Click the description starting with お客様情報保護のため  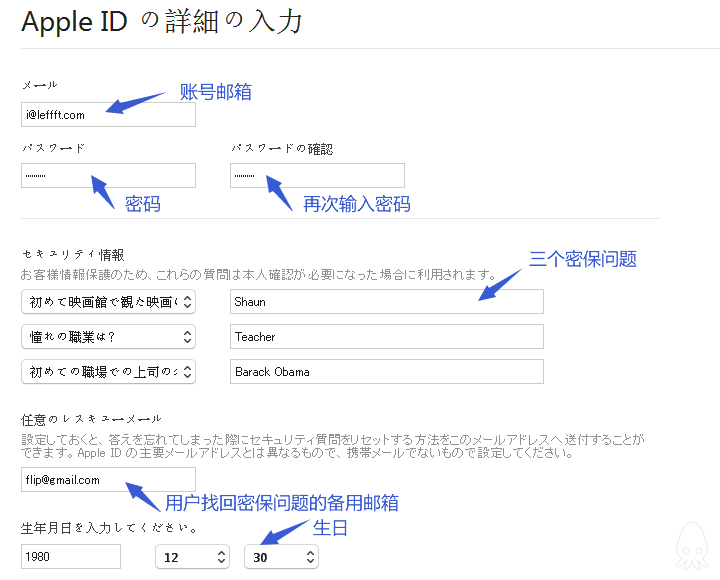(x=258, y=275)
